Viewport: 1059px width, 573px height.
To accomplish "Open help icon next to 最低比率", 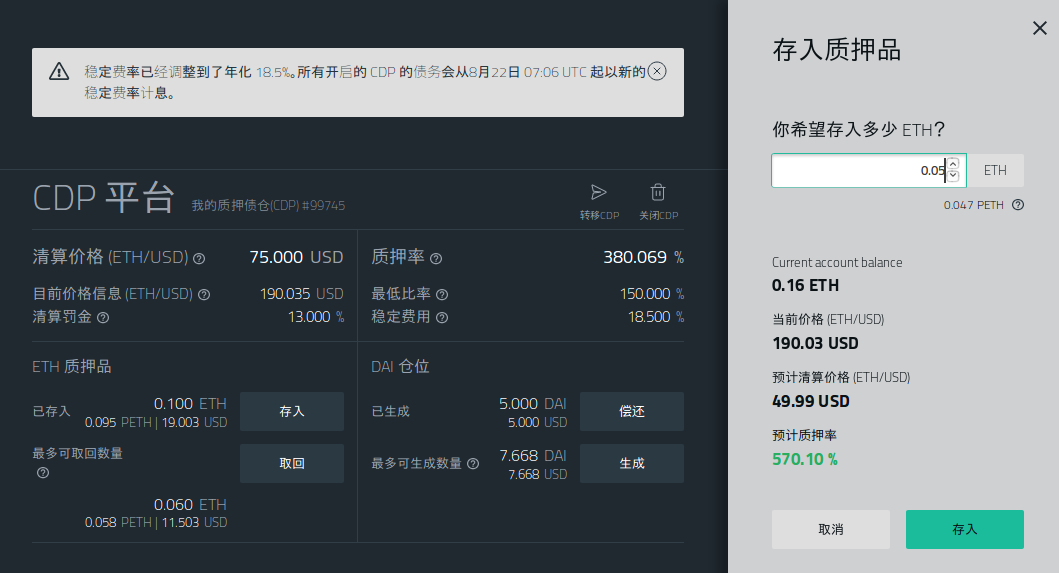I will pyautogui.click(x=442, y=295).
